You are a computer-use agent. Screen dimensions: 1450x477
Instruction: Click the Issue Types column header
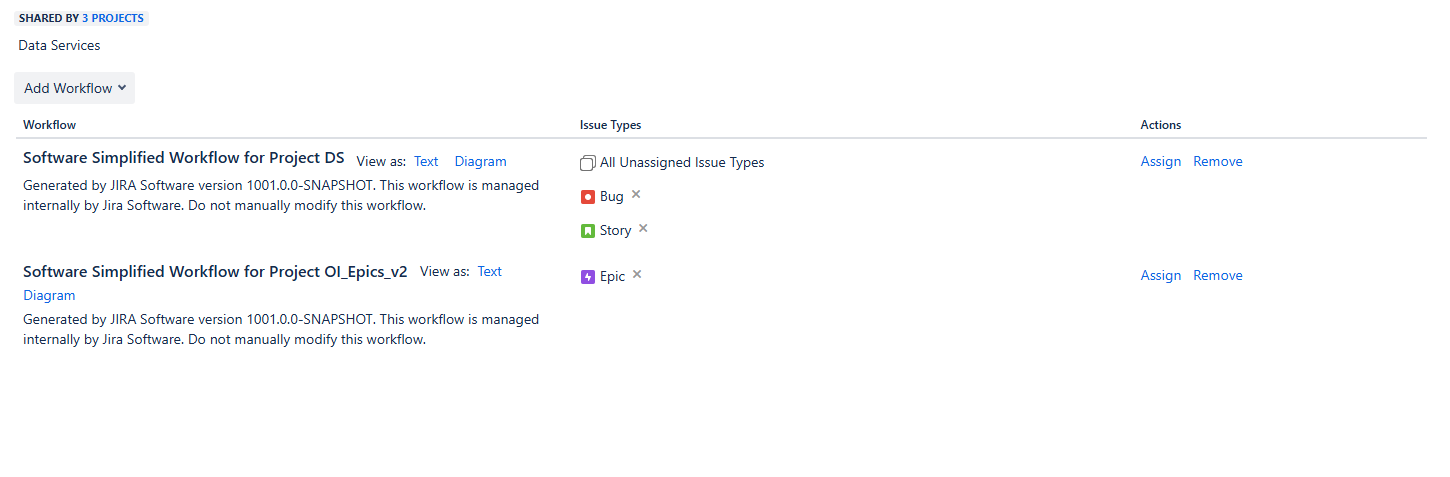[x=611, y=125]
